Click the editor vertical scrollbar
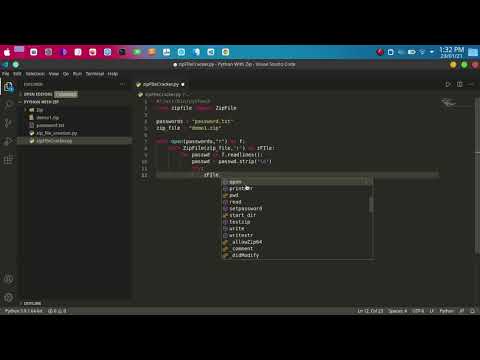 pyautogui.click(x=477, y=177)
